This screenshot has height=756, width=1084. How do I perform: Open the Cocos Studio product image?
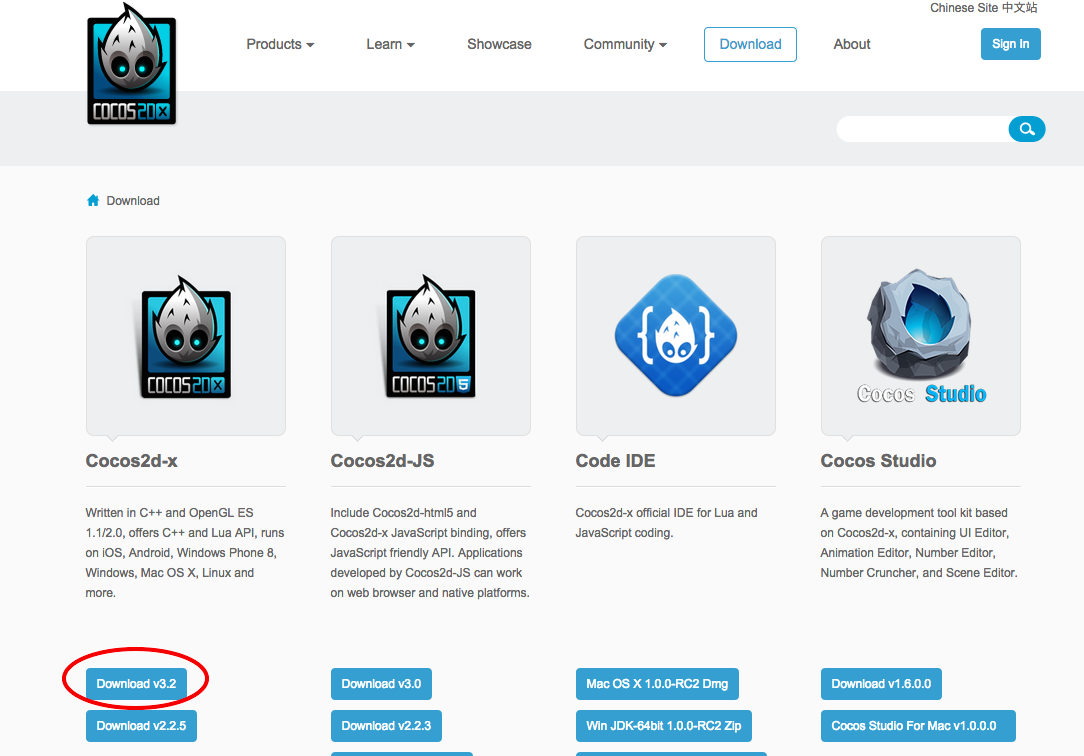920,336
